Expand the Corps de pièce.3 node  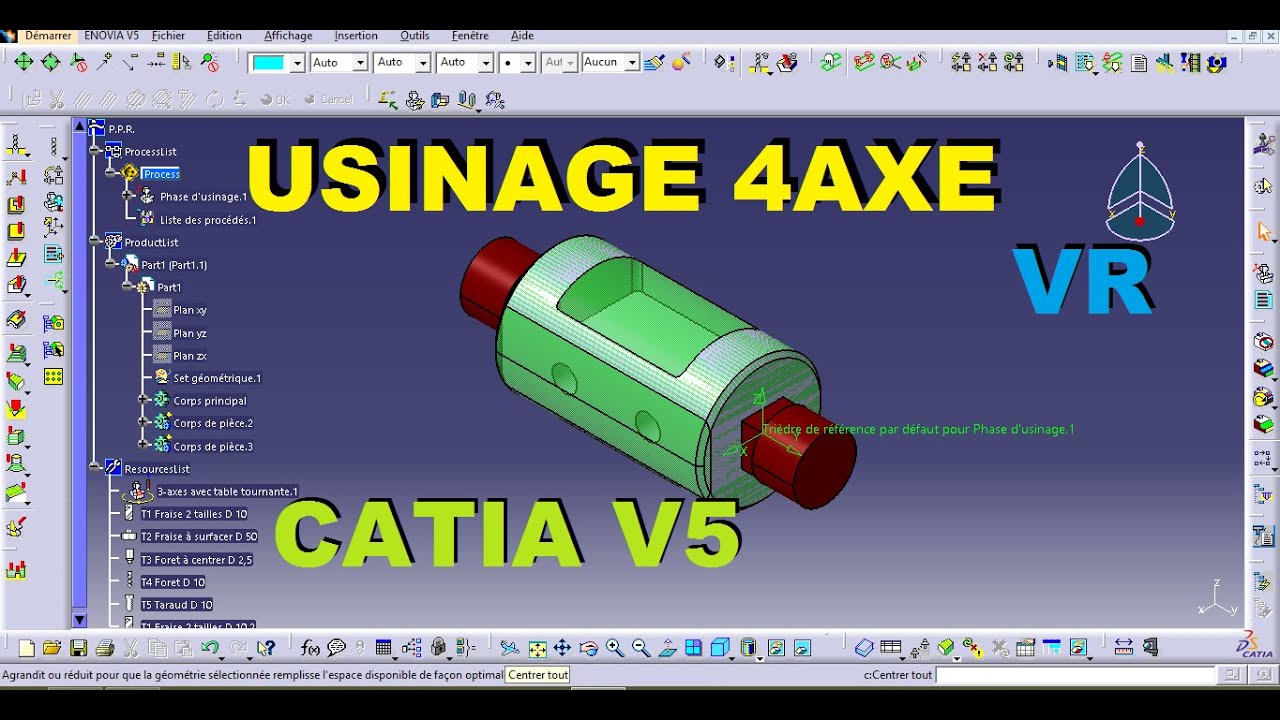(145, 446)
